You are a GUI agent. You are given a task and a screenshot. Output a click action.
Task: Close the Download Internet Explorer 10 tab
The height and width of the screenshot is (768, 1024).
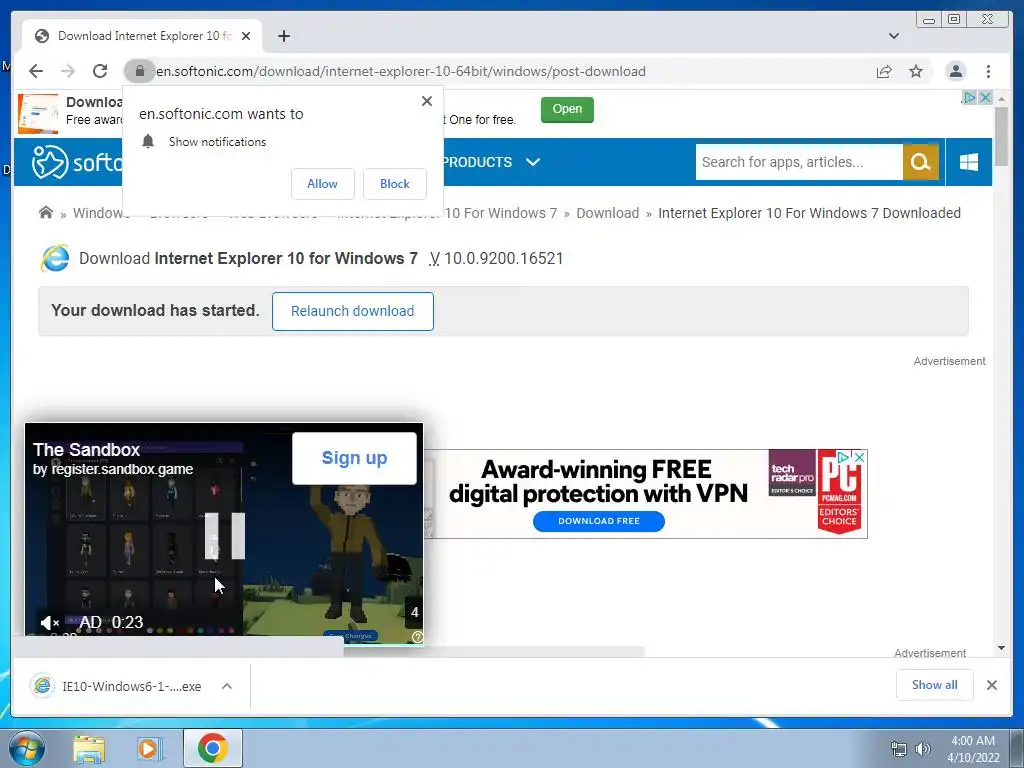pos(246,36)
